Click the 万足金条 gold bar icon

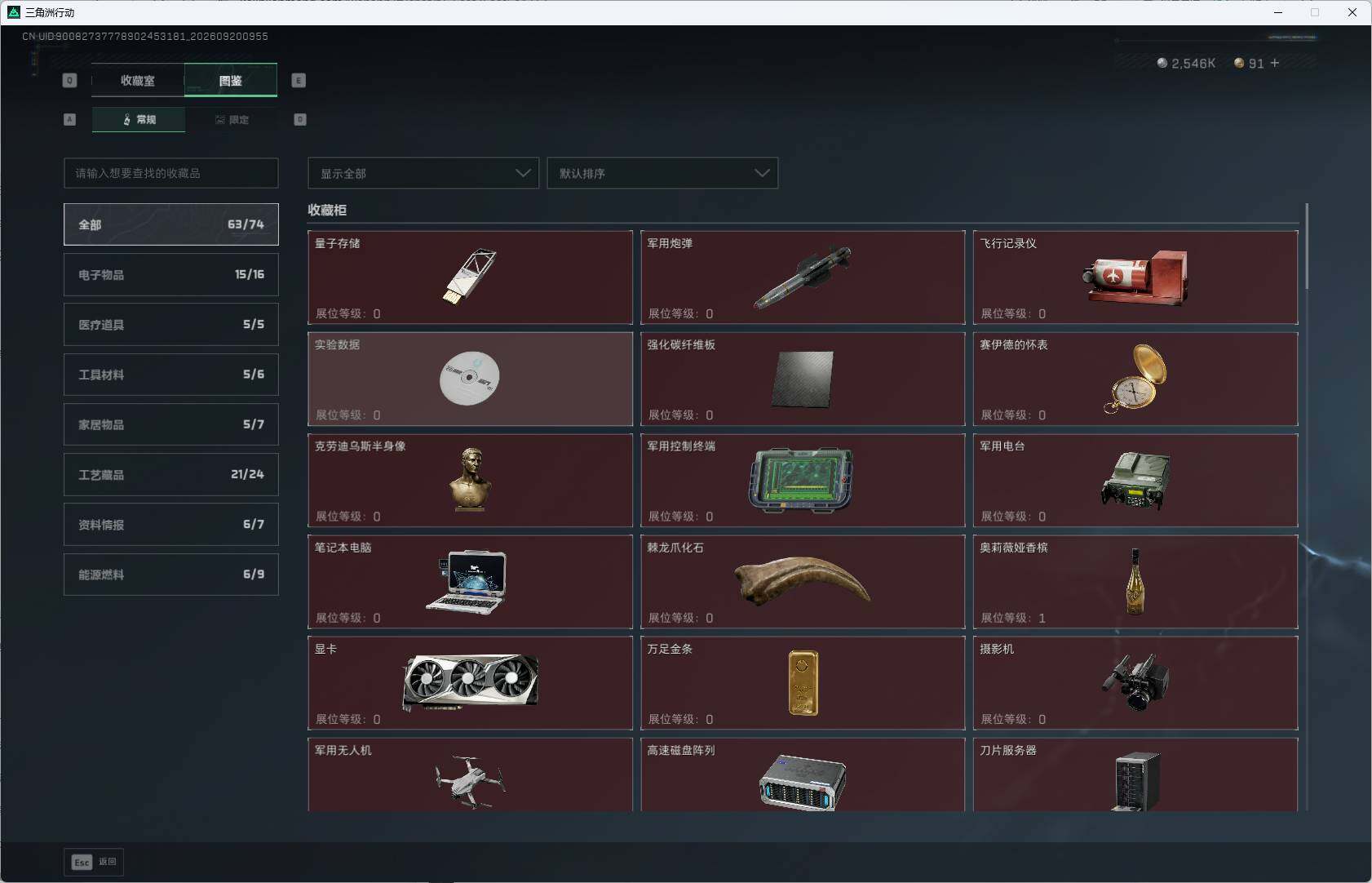(x=803, y=683)
